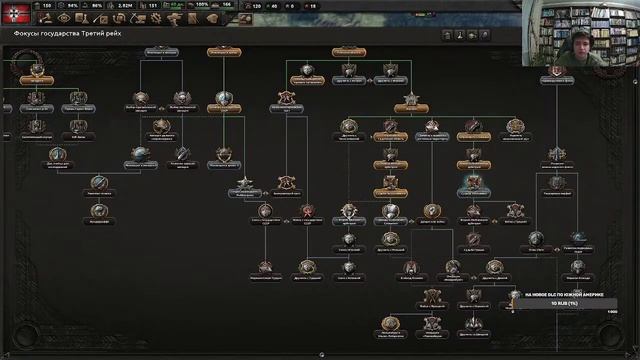Viewport: 640px width, 360px height.
Task: Open the Intelligence agency eye icon
Action: [x=64, y=18]
